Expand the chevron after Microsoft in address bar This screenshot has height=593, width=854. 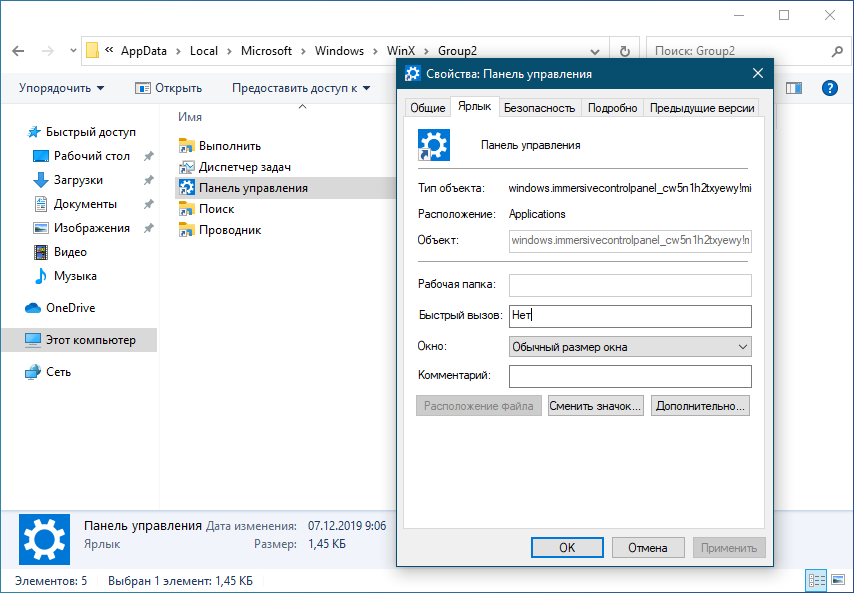pos(303,51)
